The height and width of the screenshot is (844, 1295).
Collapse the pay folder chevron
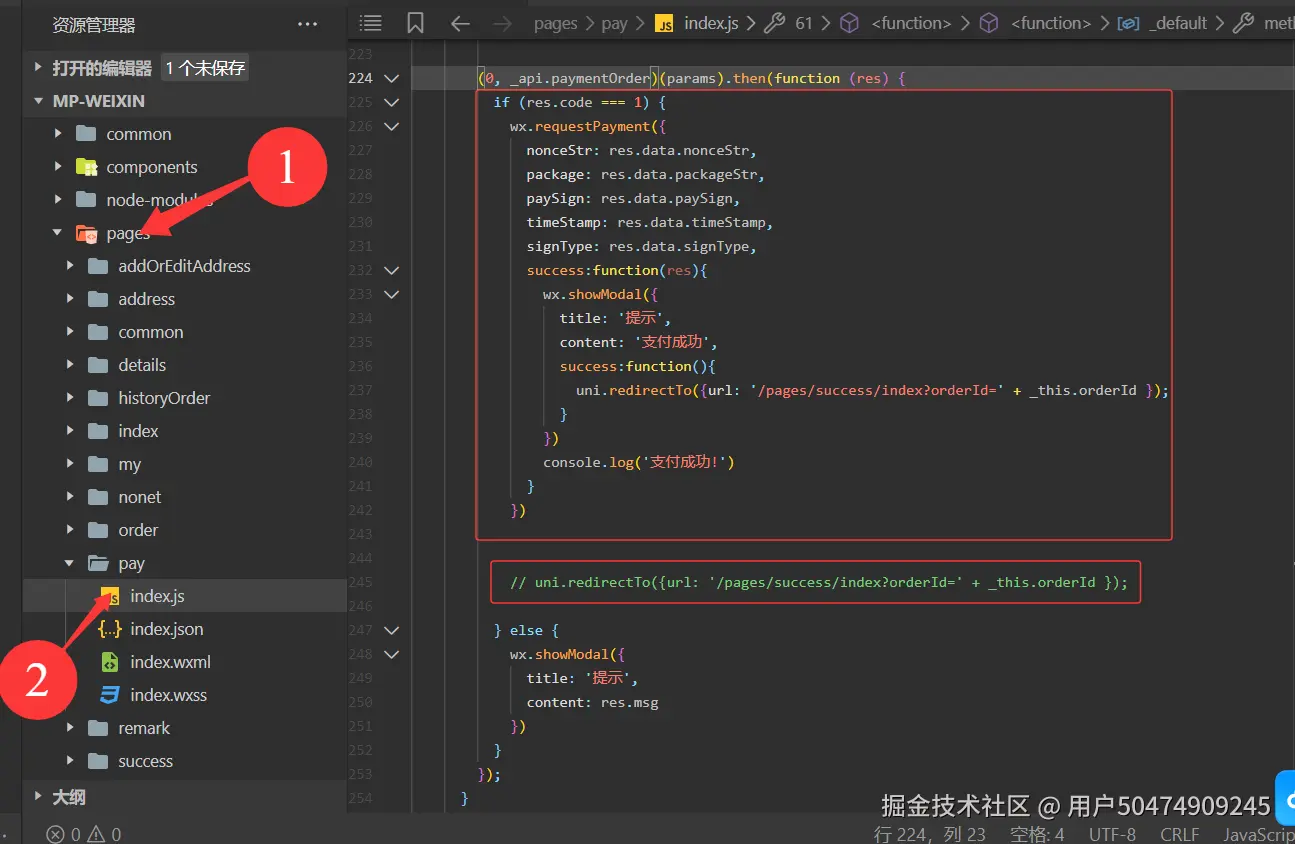pyautogui.click(x=69, y=563)
